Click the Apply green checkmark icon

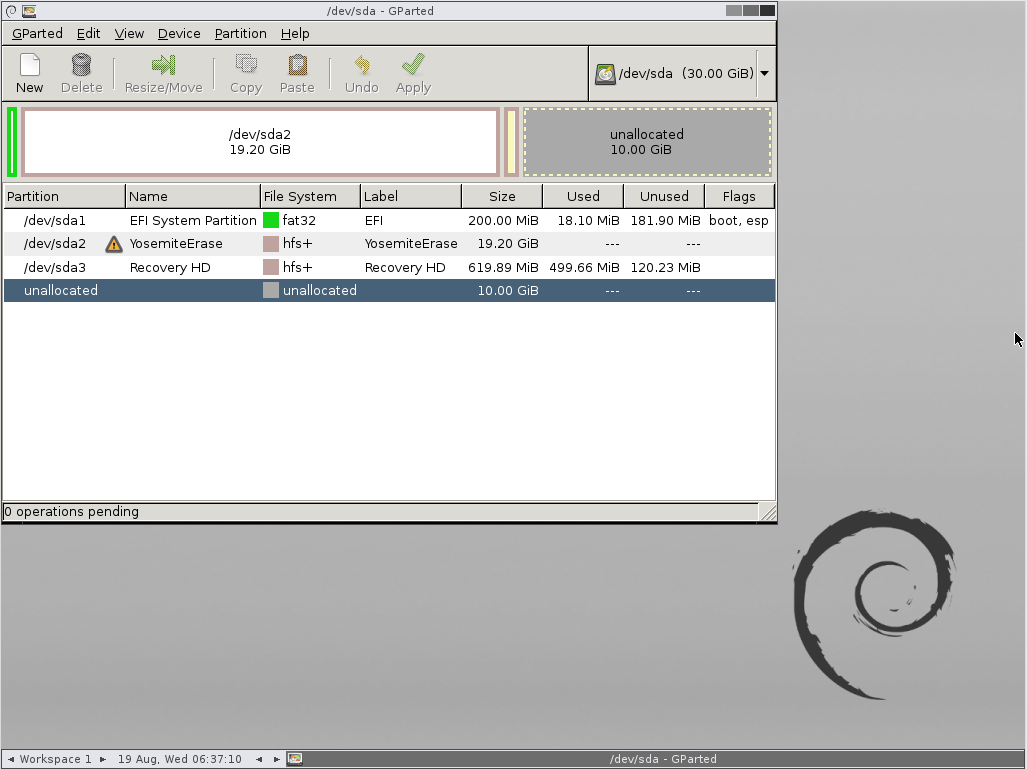[x=413, y=66]
